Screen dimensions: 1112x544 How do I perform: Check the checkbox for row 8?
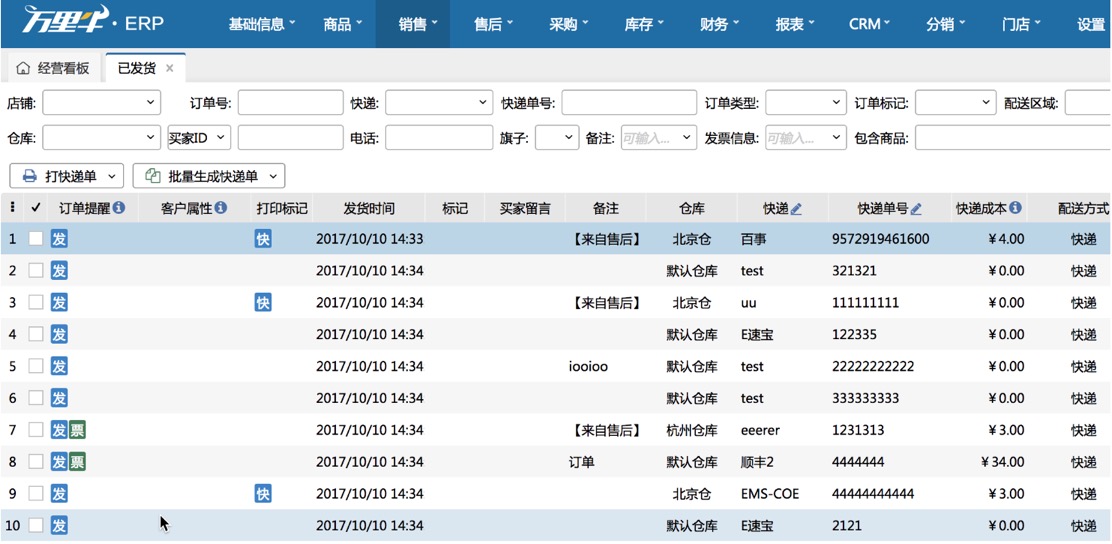pos(35,462)
